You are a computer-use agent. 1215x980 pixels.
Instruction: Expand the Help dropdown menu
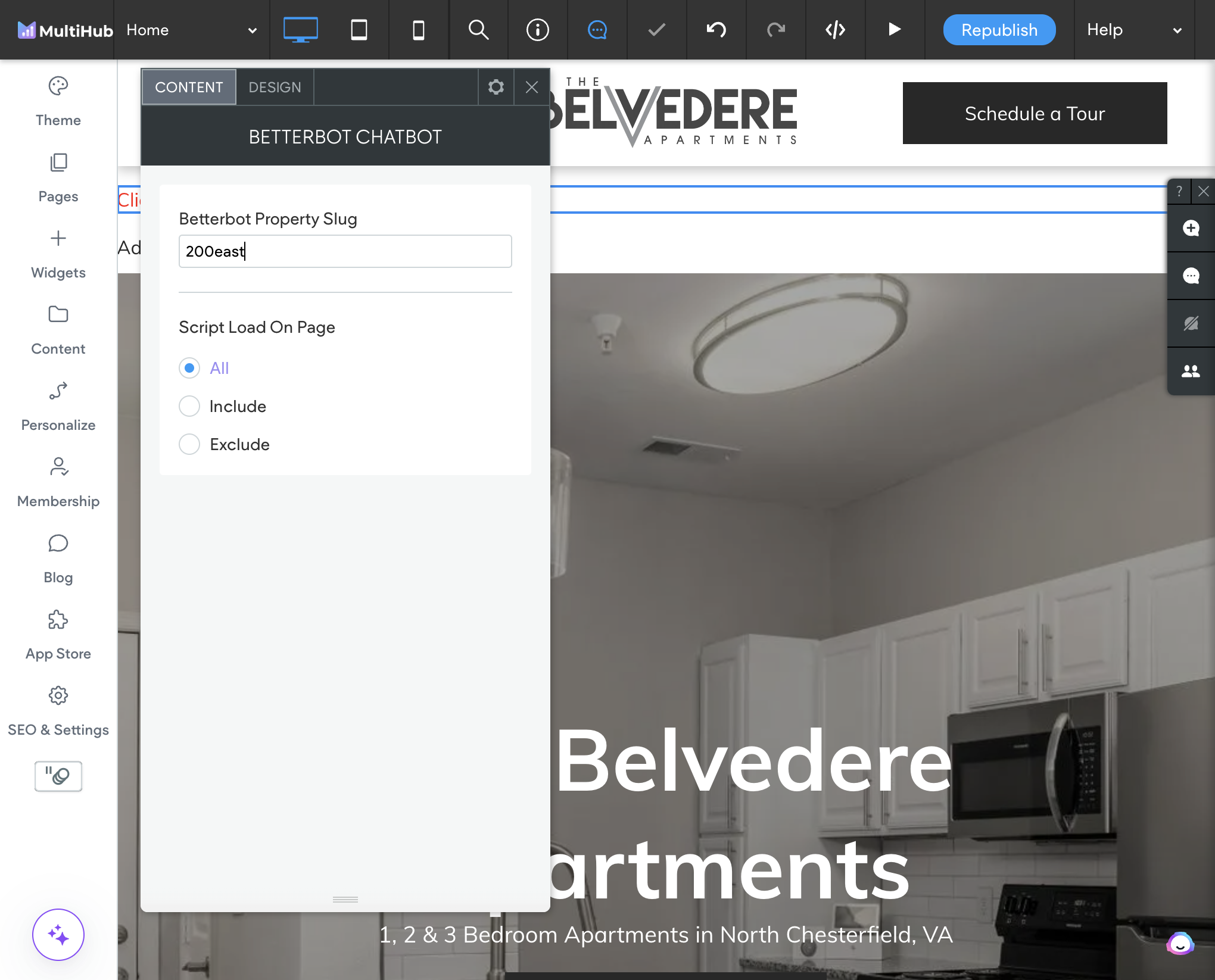click(1134, 30)
